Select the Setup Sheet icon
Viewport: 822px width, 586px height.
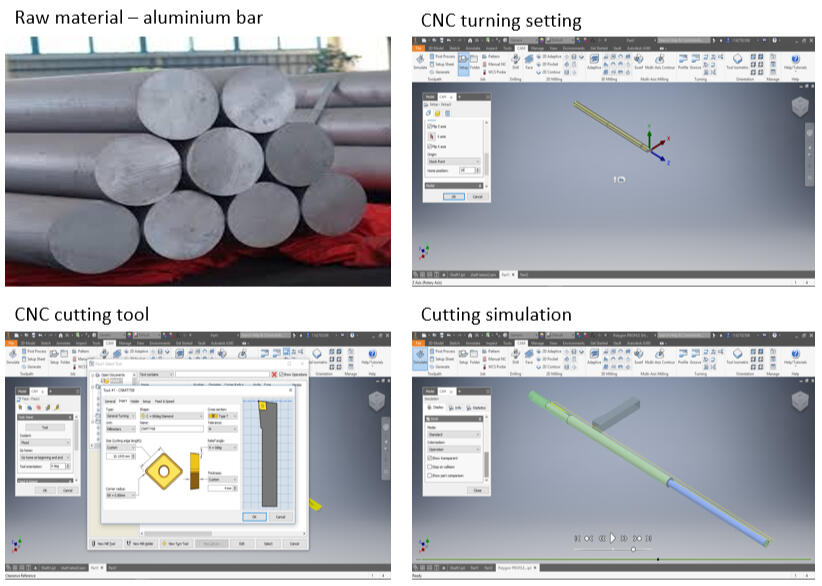coord(434,63)
